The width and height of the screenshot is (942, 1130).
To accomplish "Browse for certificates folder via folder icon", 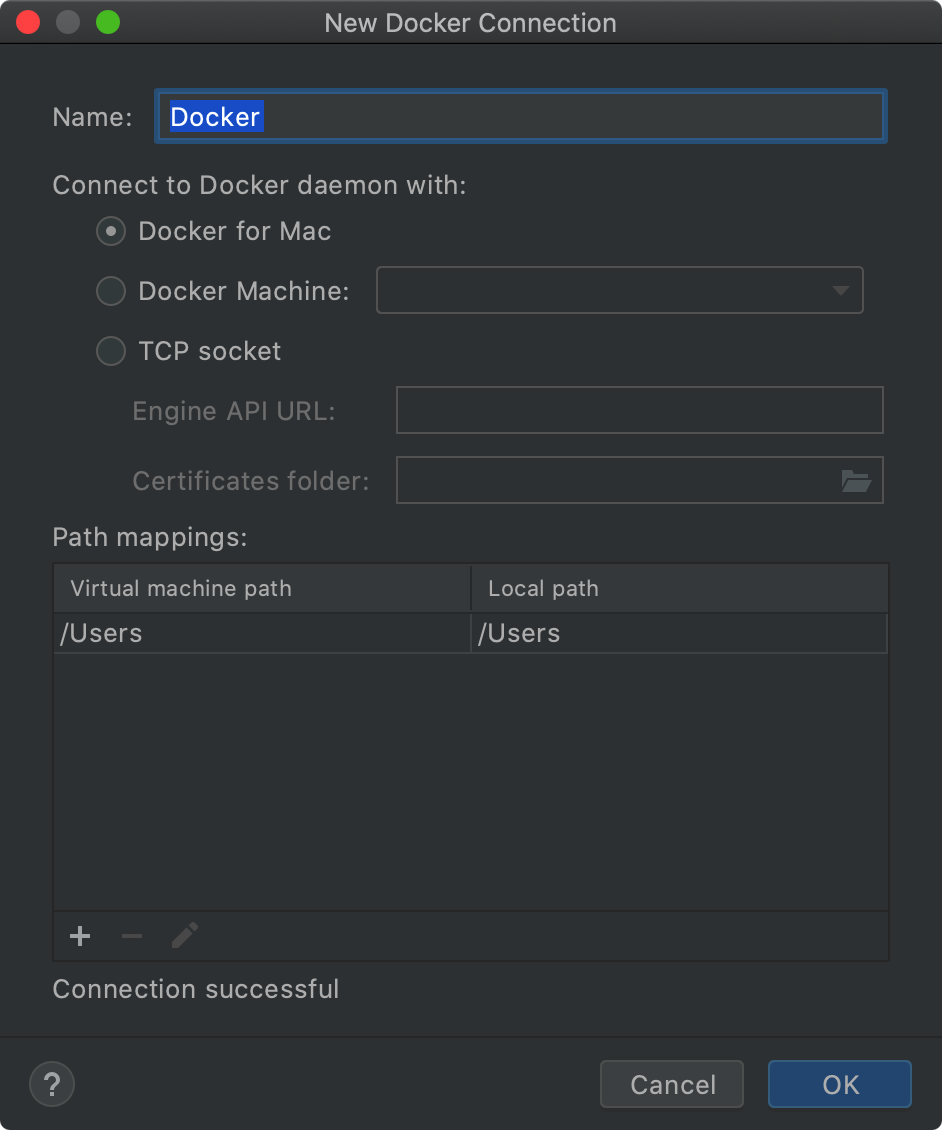I will pos(856,480).
